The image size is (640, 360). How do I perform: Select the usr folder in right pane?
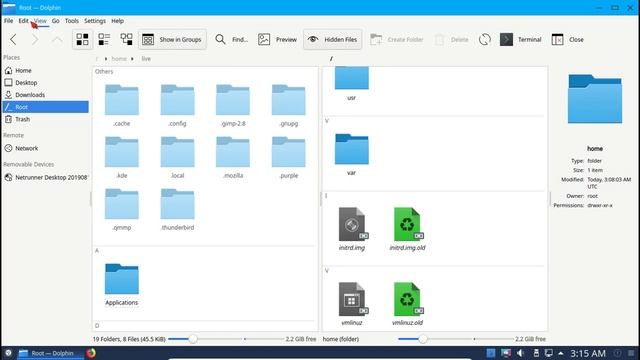[351, 84]
